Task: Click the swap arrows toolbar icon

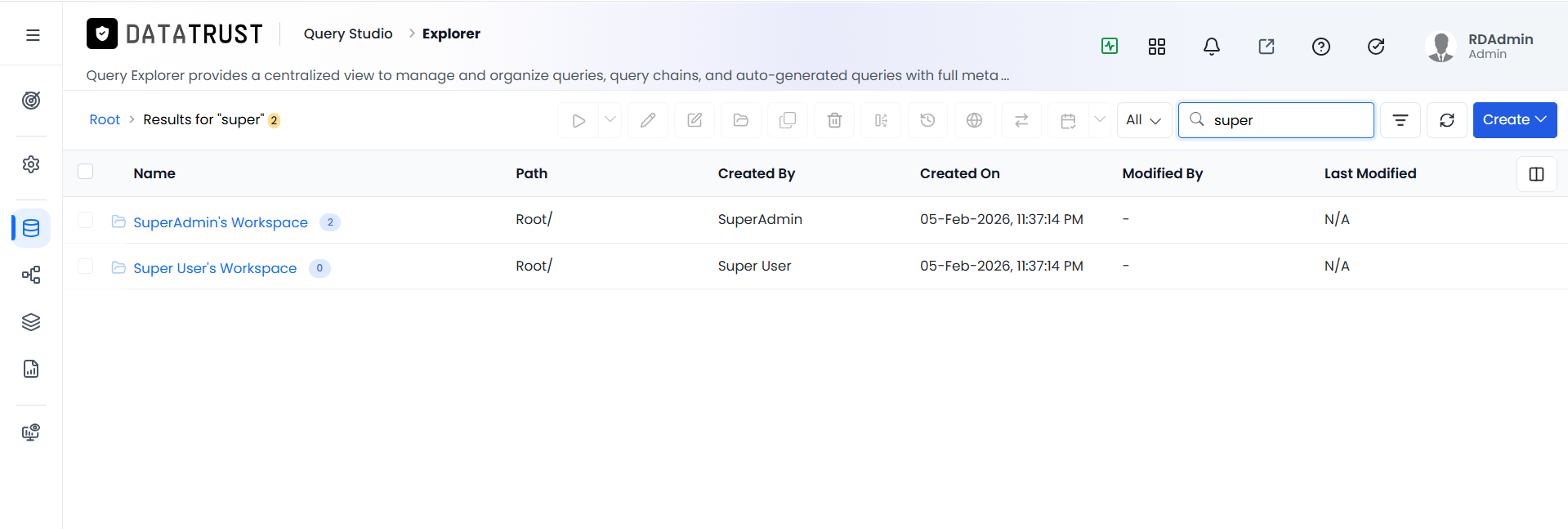Action: [x=1021, y=120]
